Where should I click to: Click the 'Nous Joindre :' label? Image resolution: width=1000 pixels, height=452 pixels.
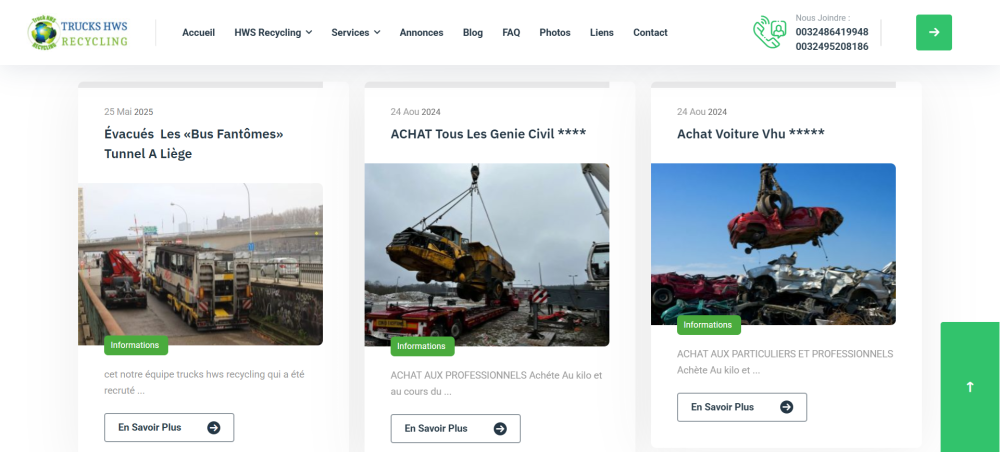(823, 18)
